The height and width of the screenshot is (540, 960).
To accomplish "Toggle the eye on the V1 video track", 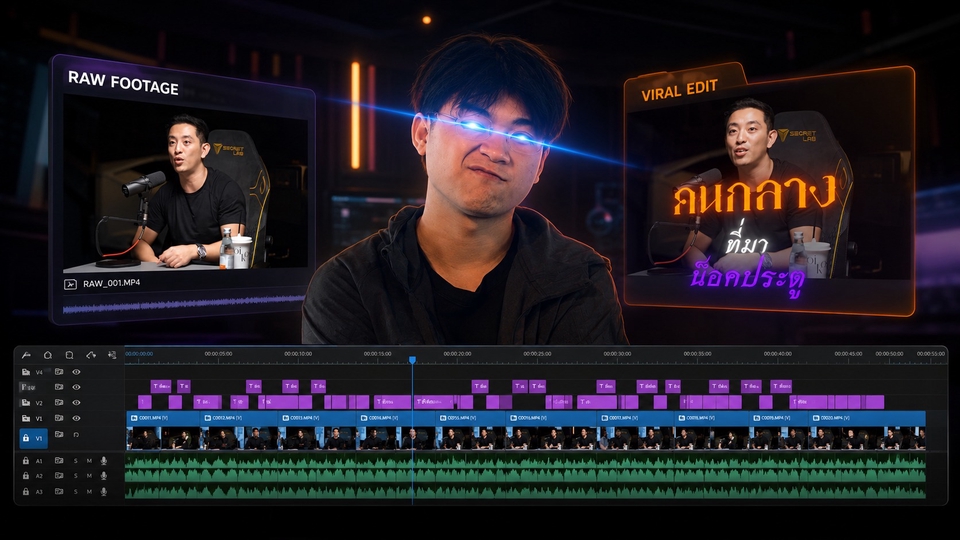I will [x=77, y=418].
